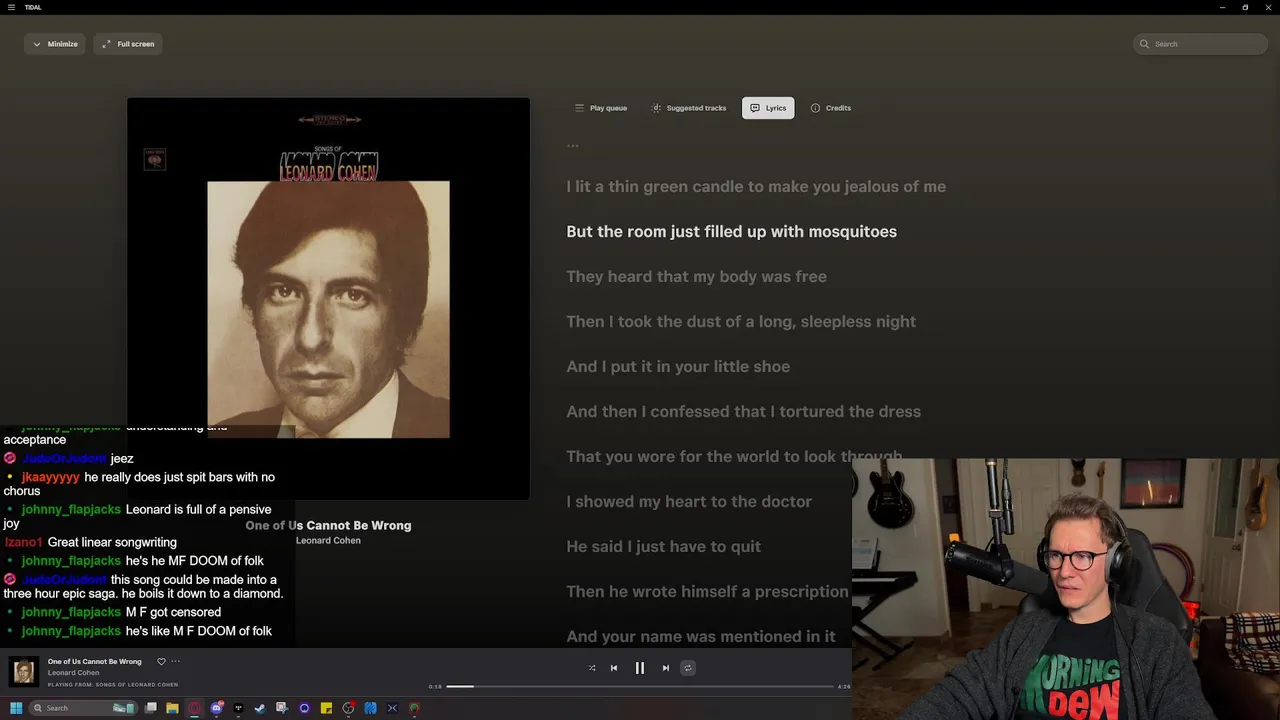Open the Credits tab
Image resolution: width=1280 pixels, height=720 pixels.
831,108
